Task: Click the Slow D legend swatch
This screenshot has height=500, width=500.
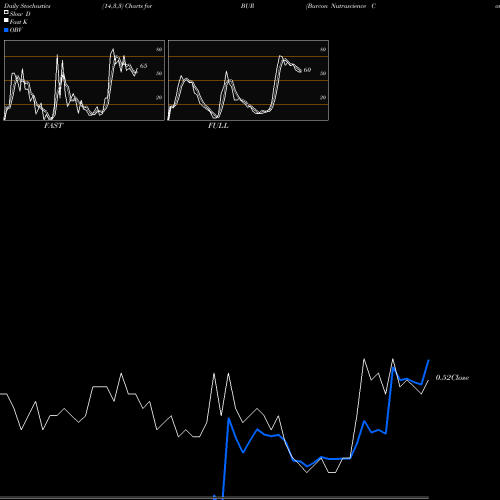Action: (6, 13)
